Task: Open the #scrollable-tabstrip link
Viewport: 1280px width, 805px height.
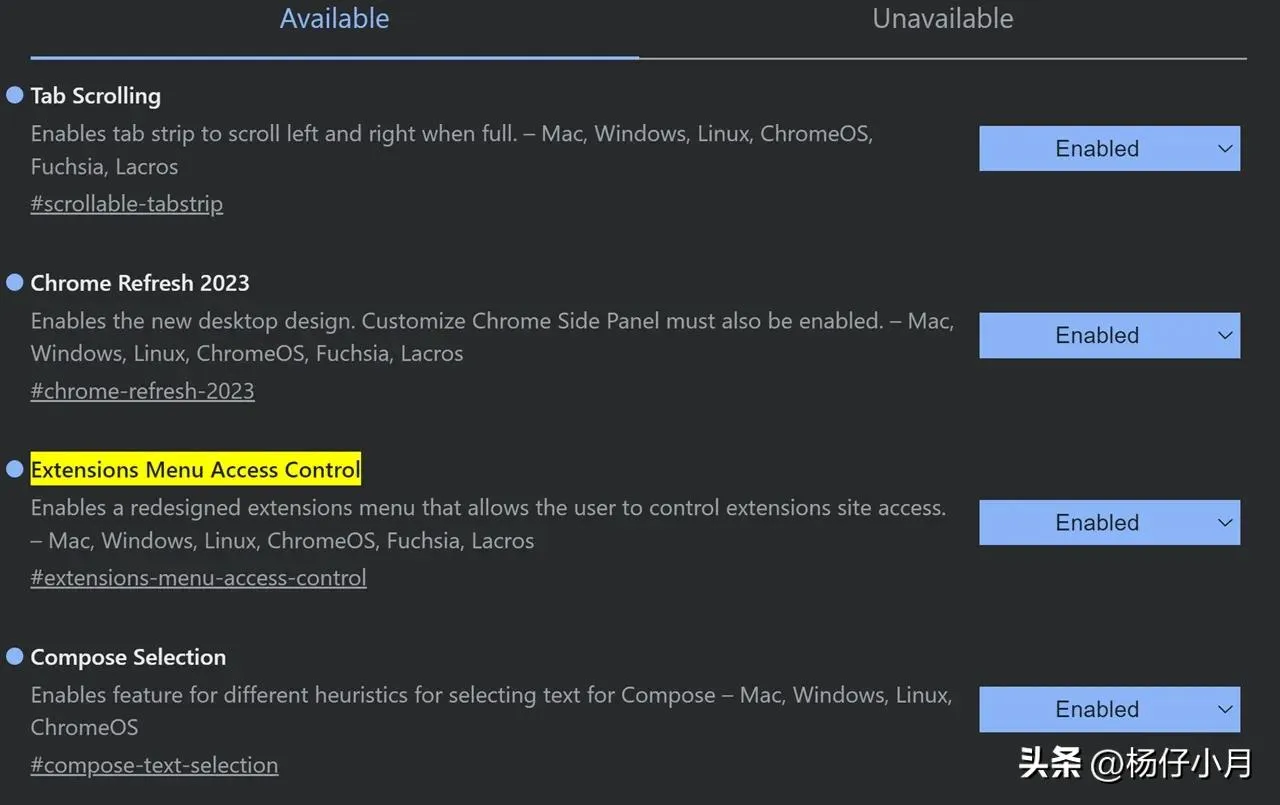Action: [127, 204]
